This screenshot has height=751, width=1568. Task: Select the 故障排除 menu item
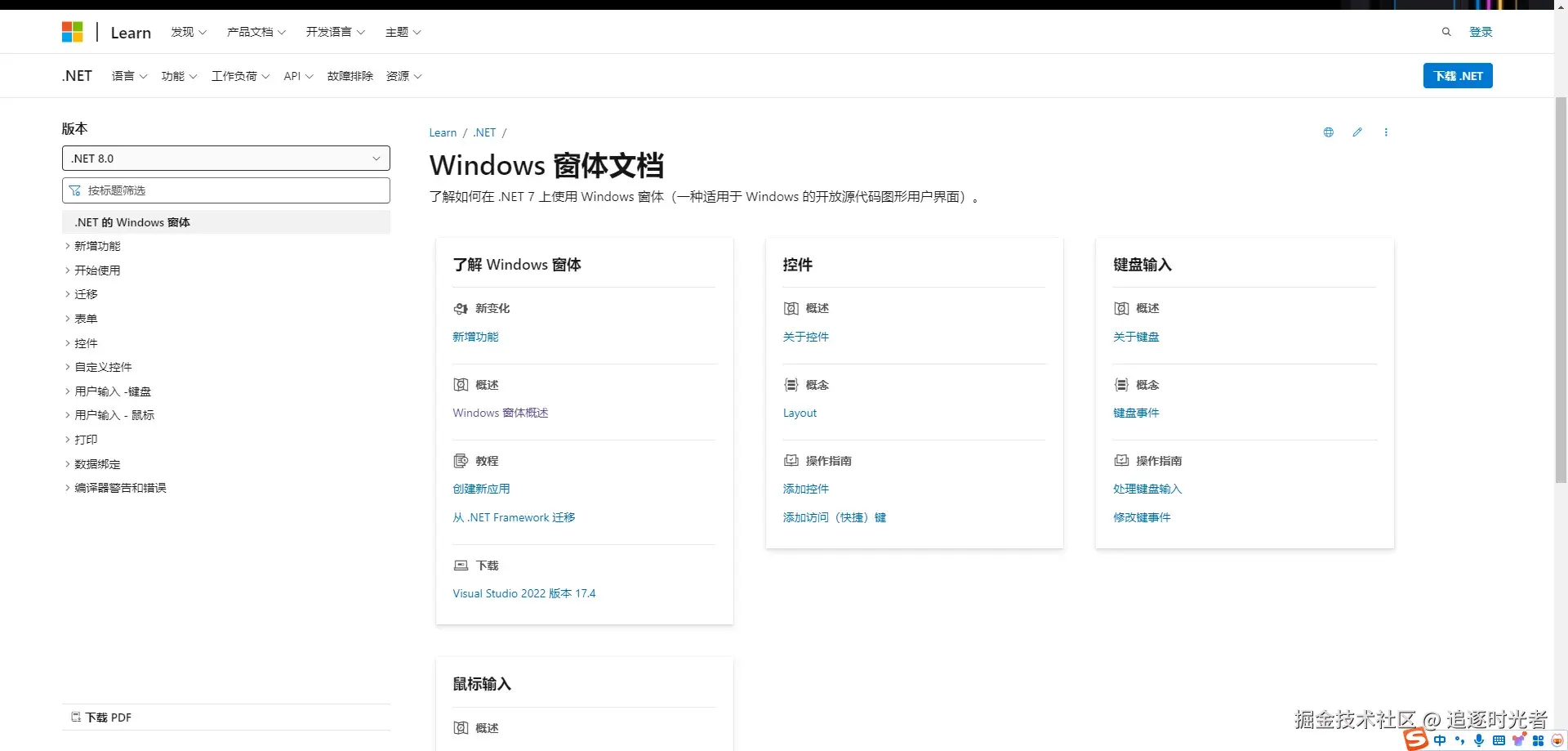coord(350,76)
